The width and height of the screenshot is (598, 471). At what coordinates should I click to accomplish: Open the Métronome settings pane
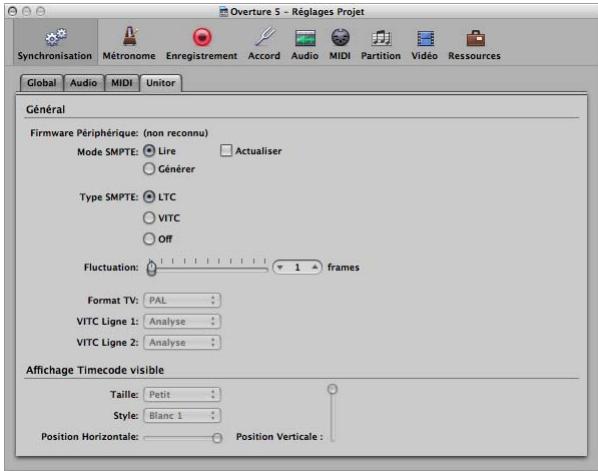(x=129, y=44)
